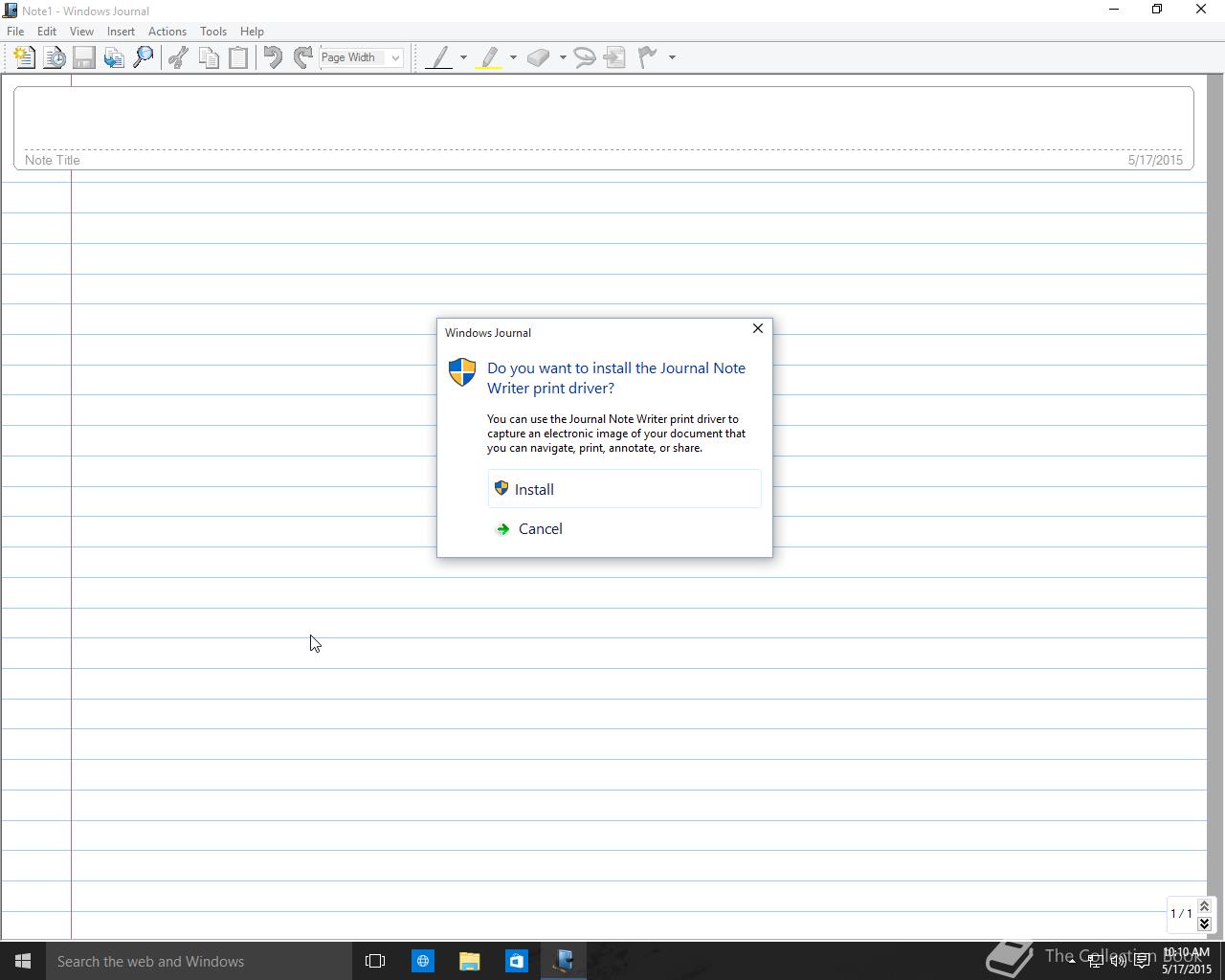
Task: Click Install in the print driver dialog
Action: [x=624, y=489]
